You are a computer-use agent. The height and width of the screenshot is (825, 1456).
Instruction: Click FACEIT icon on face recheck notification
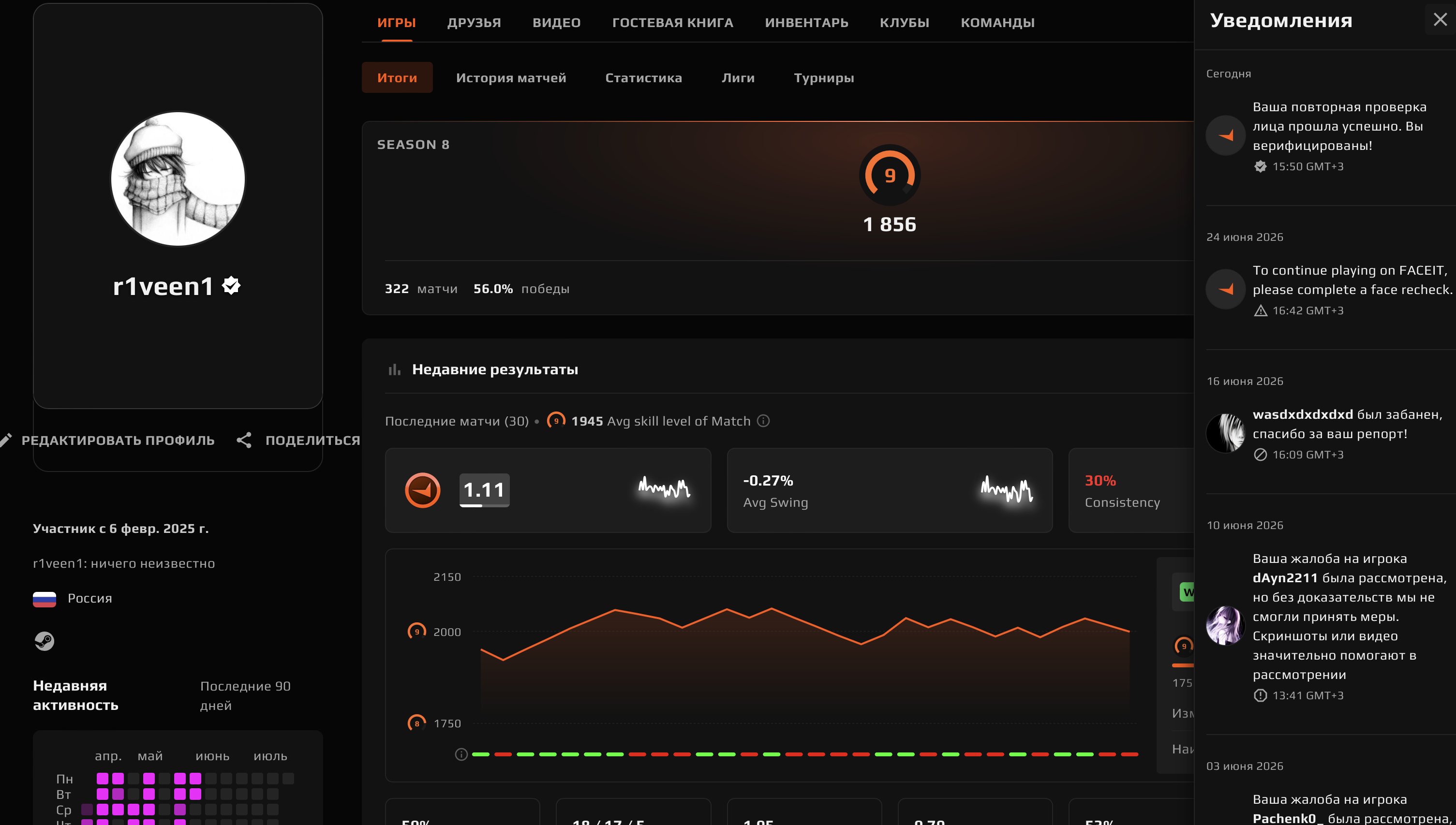[1225, 289]
